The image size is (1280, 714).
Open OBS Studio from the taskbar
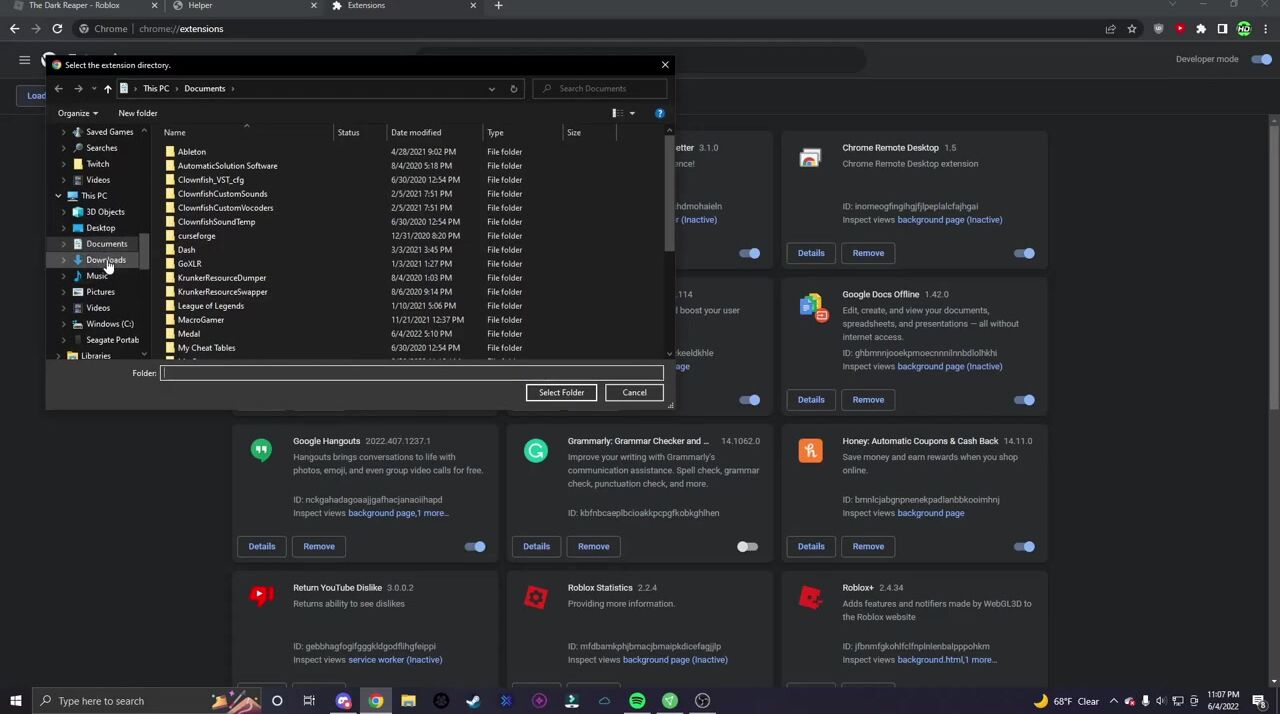pos(702,701)
